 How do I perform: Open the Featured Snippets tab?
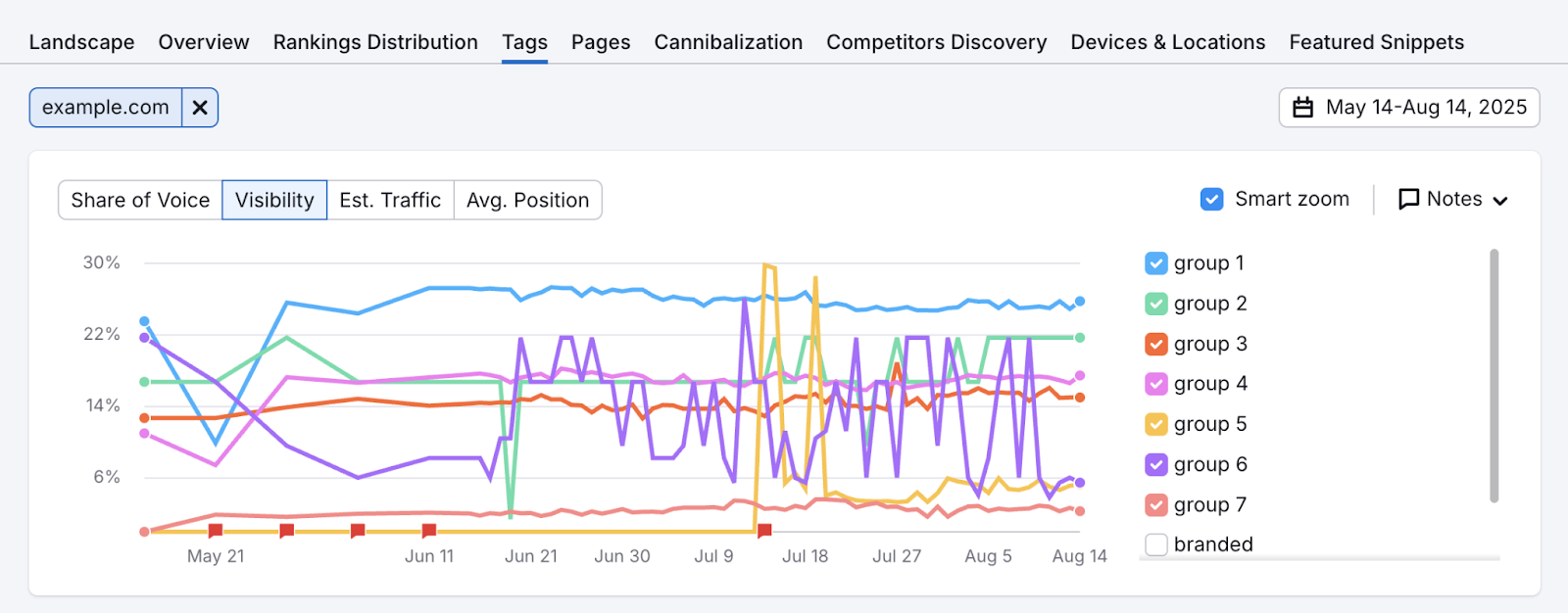point(1376,42)
